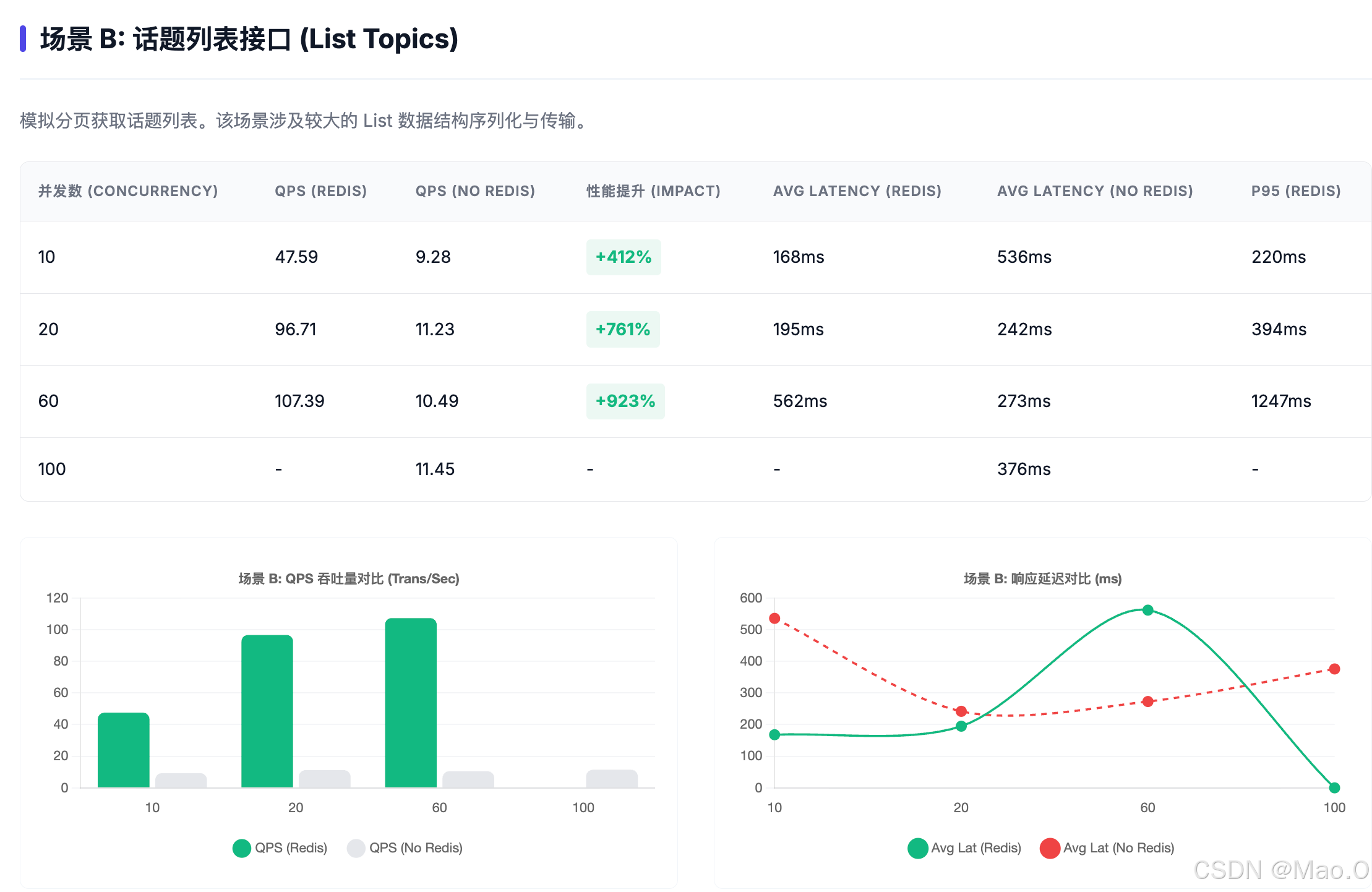The image size is (1372, 892).
Task: Click the gray No Redis bar at 100
Action: 611,779
